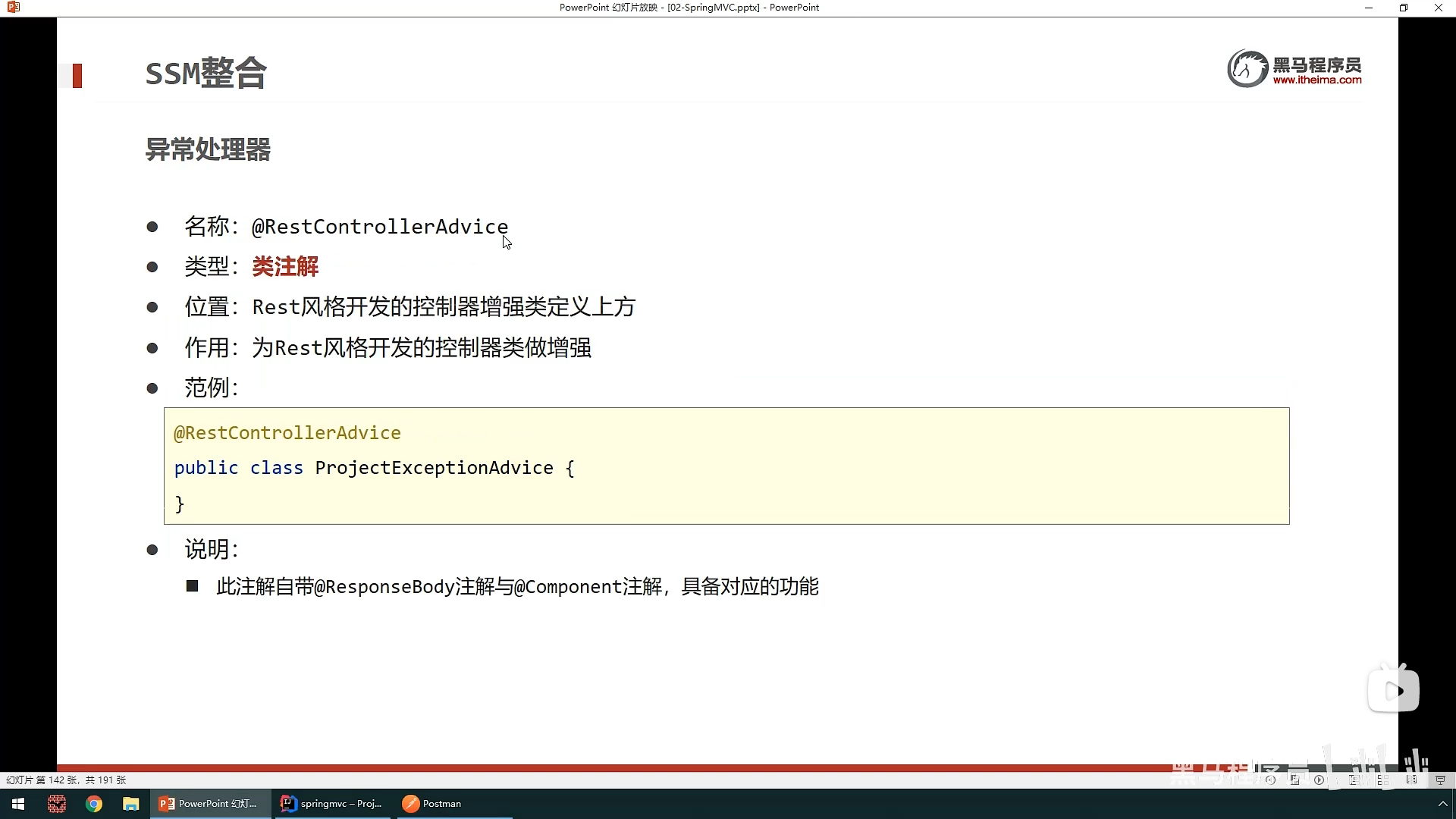
Task: Switch to Postman in the taskbar
Action: (432, 804)
